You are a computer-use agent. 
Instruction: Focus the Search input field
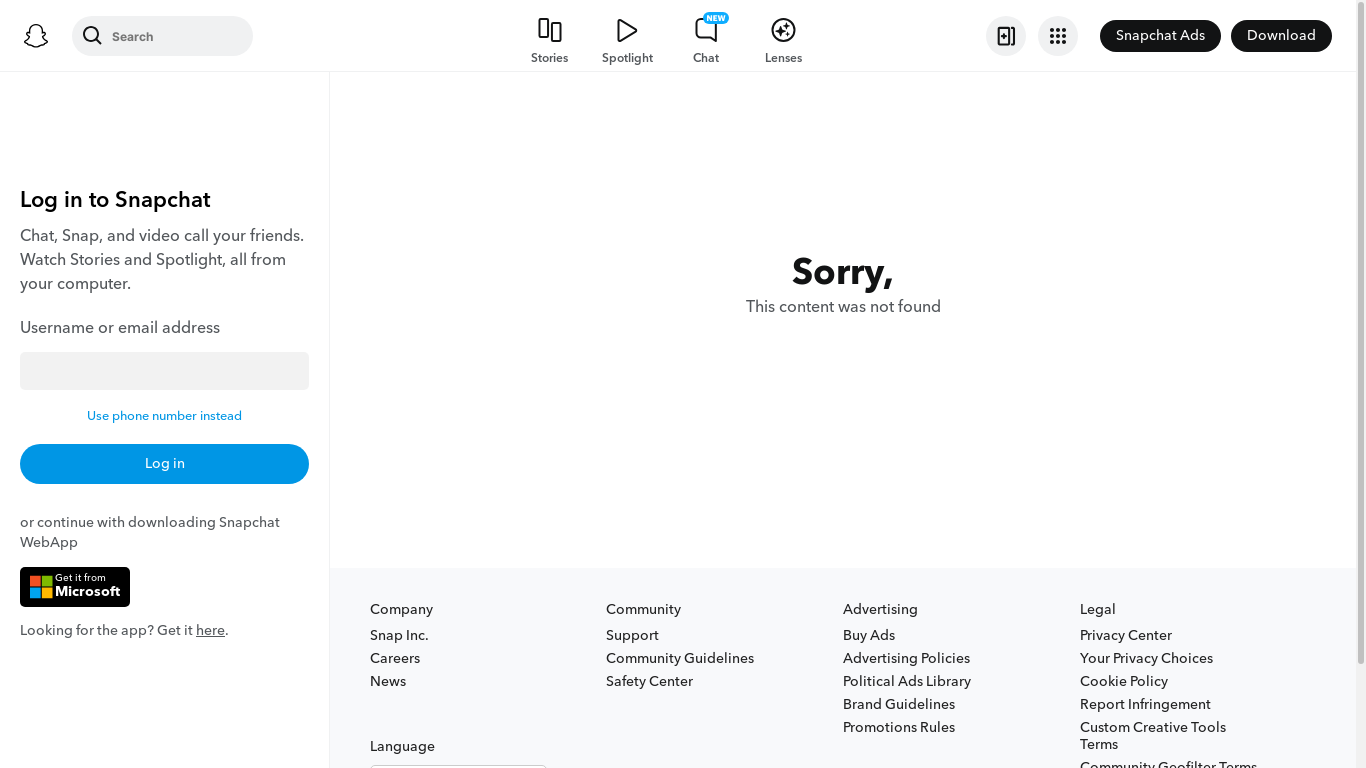pos(162,36)
